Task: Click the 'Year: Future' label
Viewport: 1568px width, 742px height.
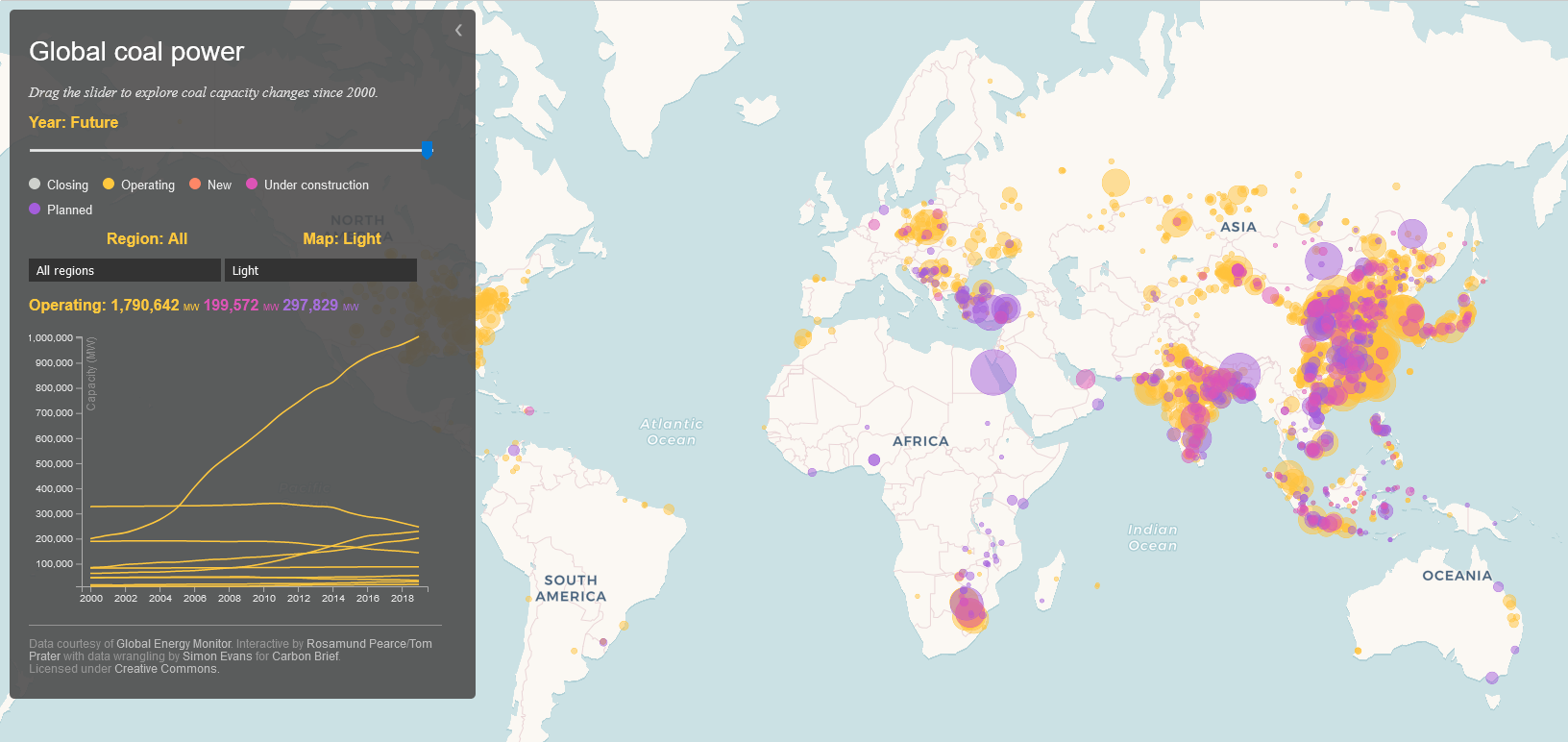Action: click(x=74, y=122)
